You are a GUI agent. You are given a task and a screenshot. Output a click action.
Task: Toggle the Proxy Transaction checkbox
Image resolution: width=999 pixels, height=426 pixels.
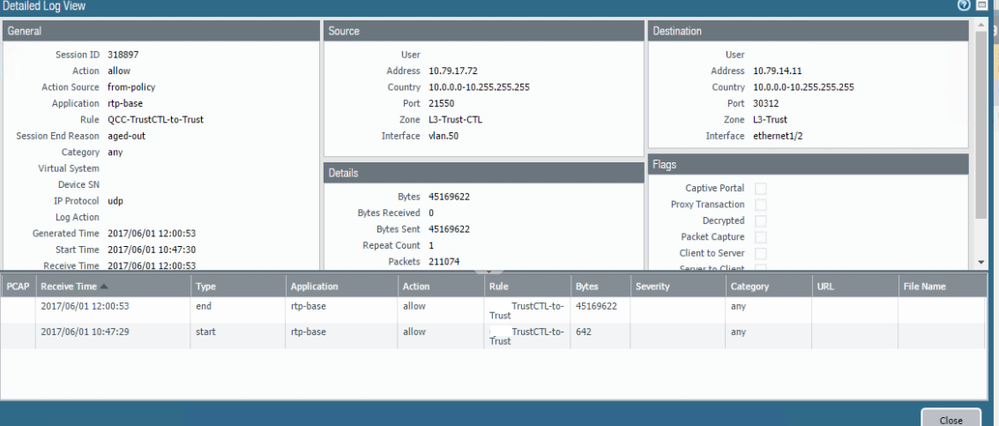pyautogui.click(x=761, y=204)
